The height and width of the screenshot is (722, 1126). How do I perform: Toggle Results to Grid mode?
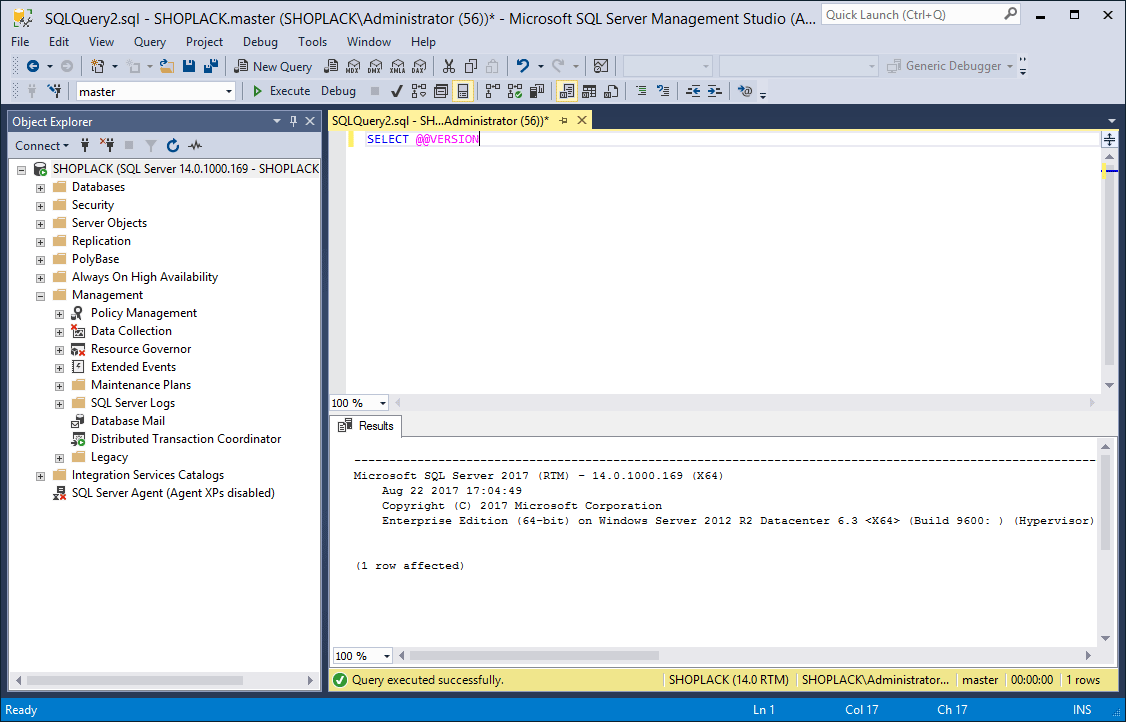click(589, 91)
